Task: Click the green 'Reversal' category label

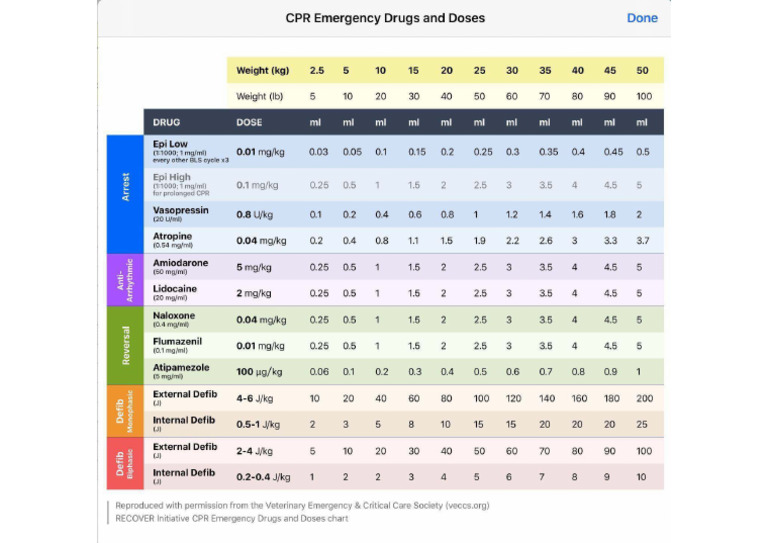Action: click(x=125, y=346)
